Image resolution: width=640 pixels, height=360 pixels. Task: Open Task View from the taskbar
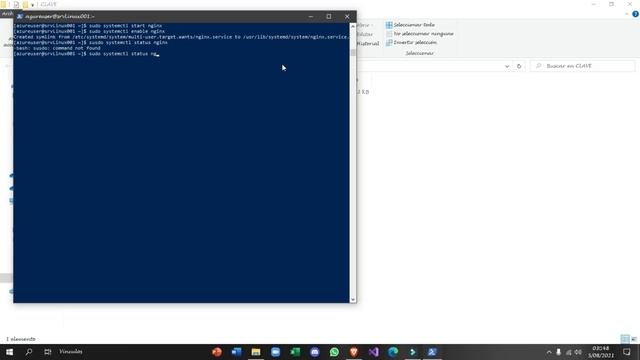48,352
